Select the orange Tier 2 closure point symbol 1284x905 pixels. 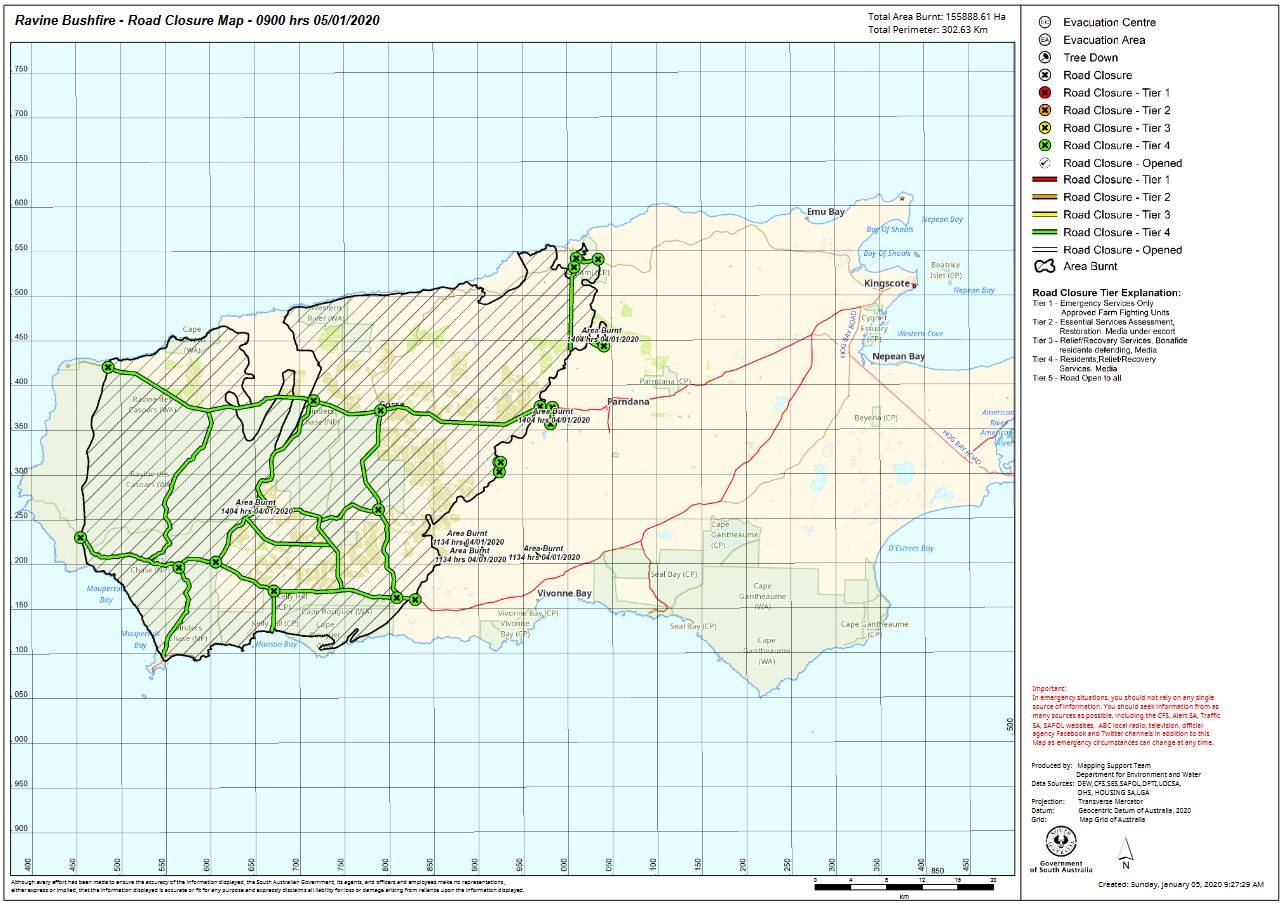coord(1045,110)
